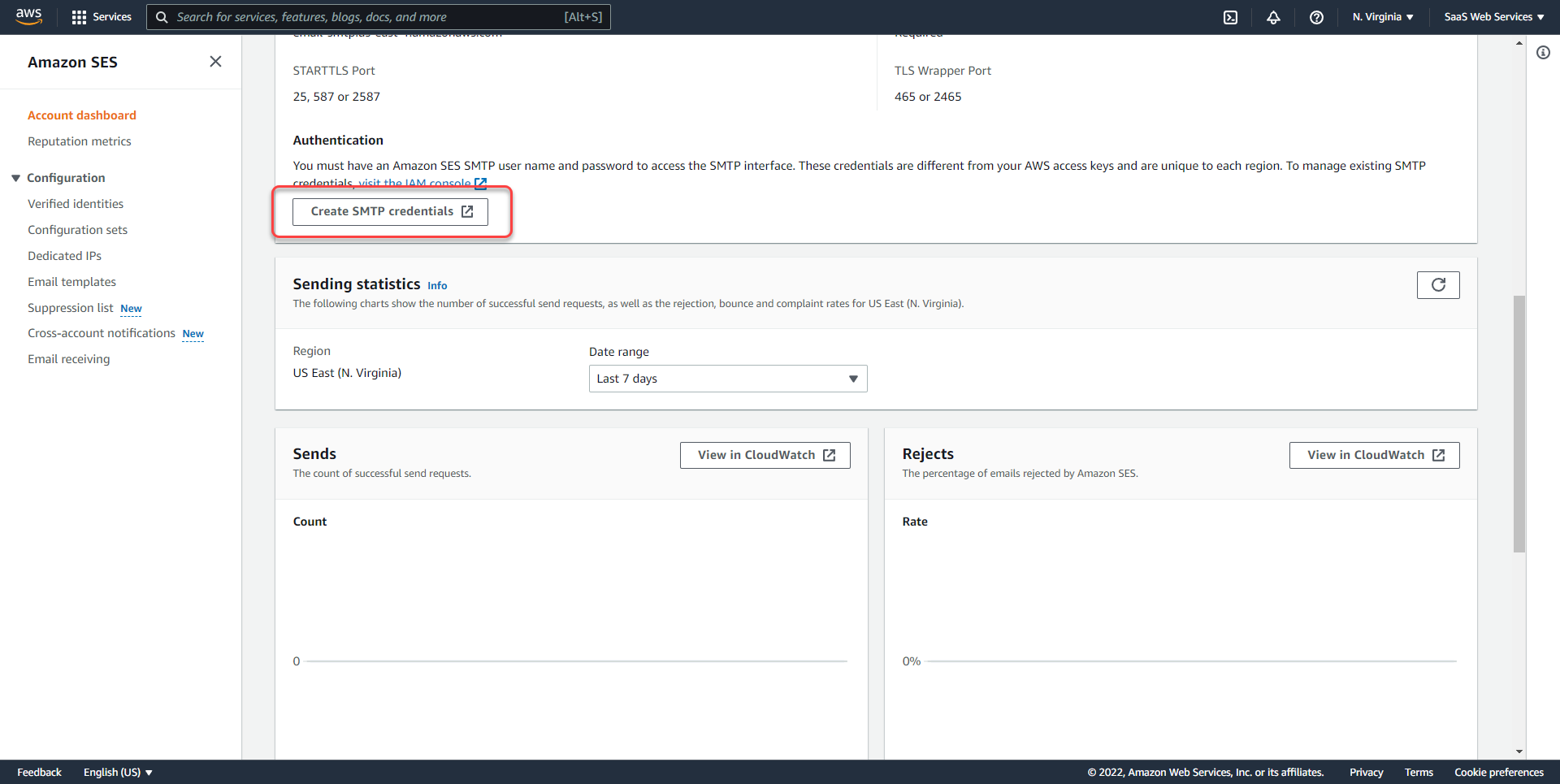Image resolution: width=1560 pixels, height=784 pixels.
Task: Click the New badge beside Suppression list
Action: (x=131, y=309)
